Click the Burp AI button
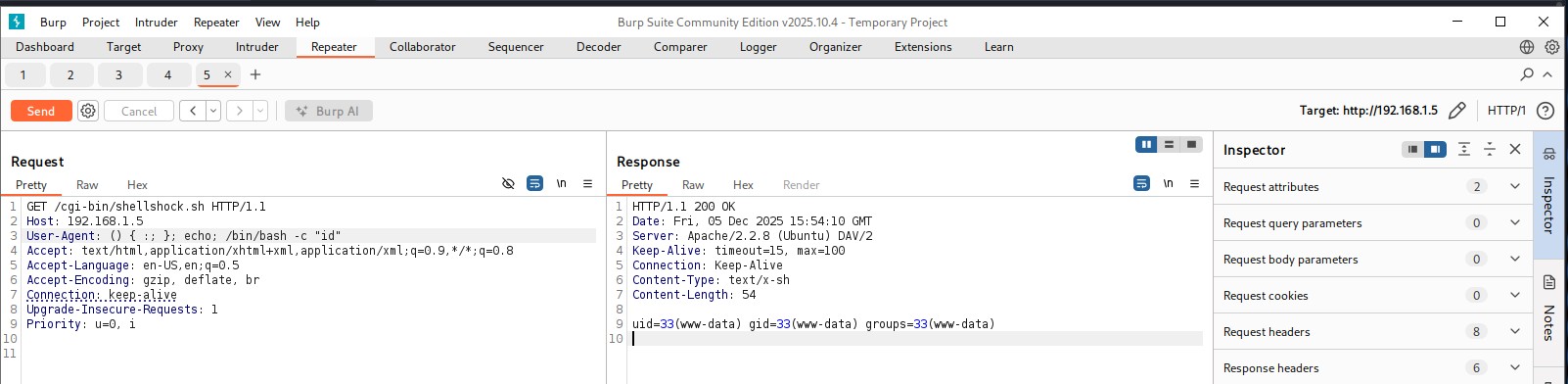Image resolution: width=1568 pixels, height=384 pixels. [x=329, y=111]
